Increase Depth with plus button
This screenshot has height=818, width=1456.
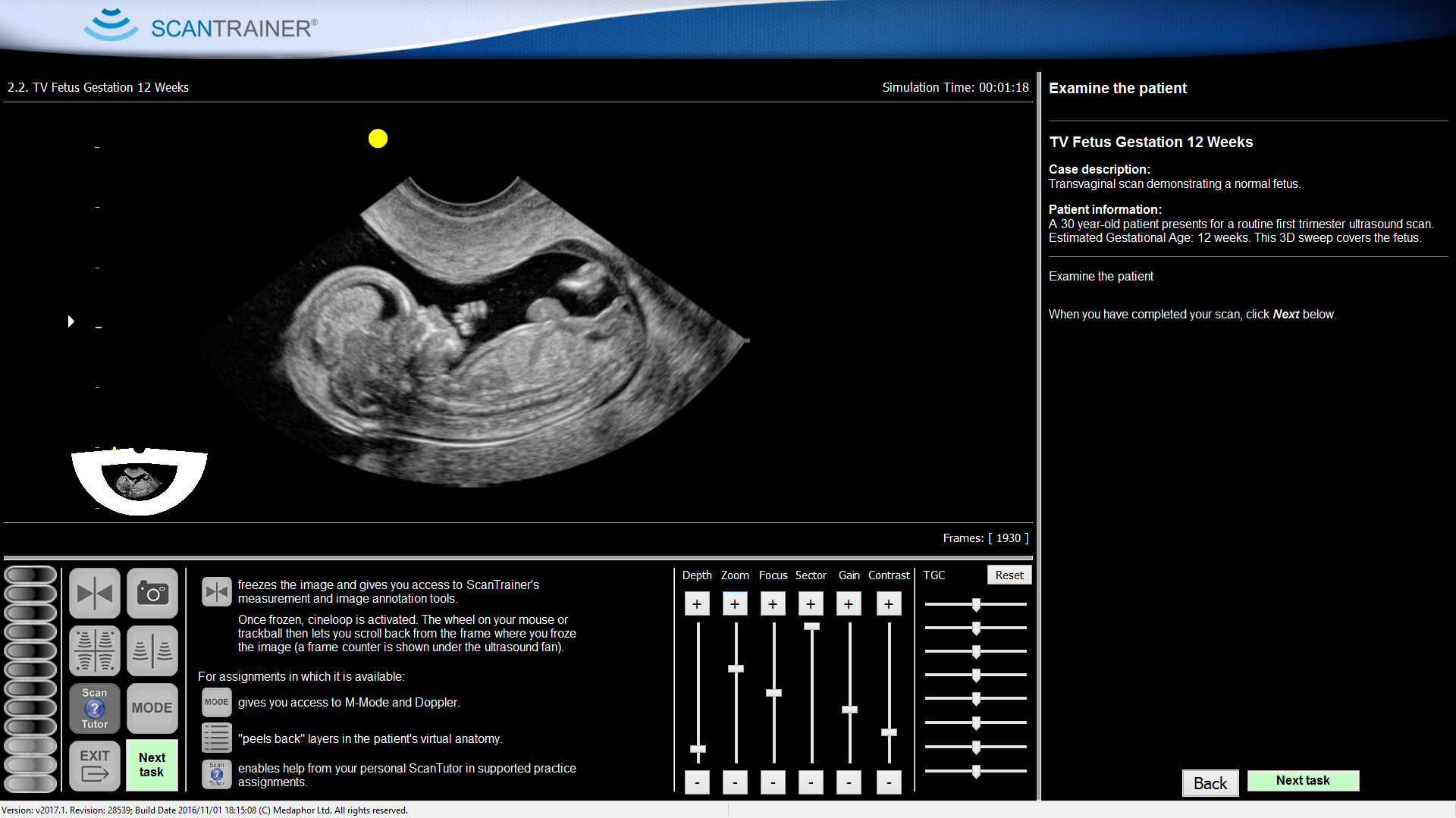click(697, 604)
